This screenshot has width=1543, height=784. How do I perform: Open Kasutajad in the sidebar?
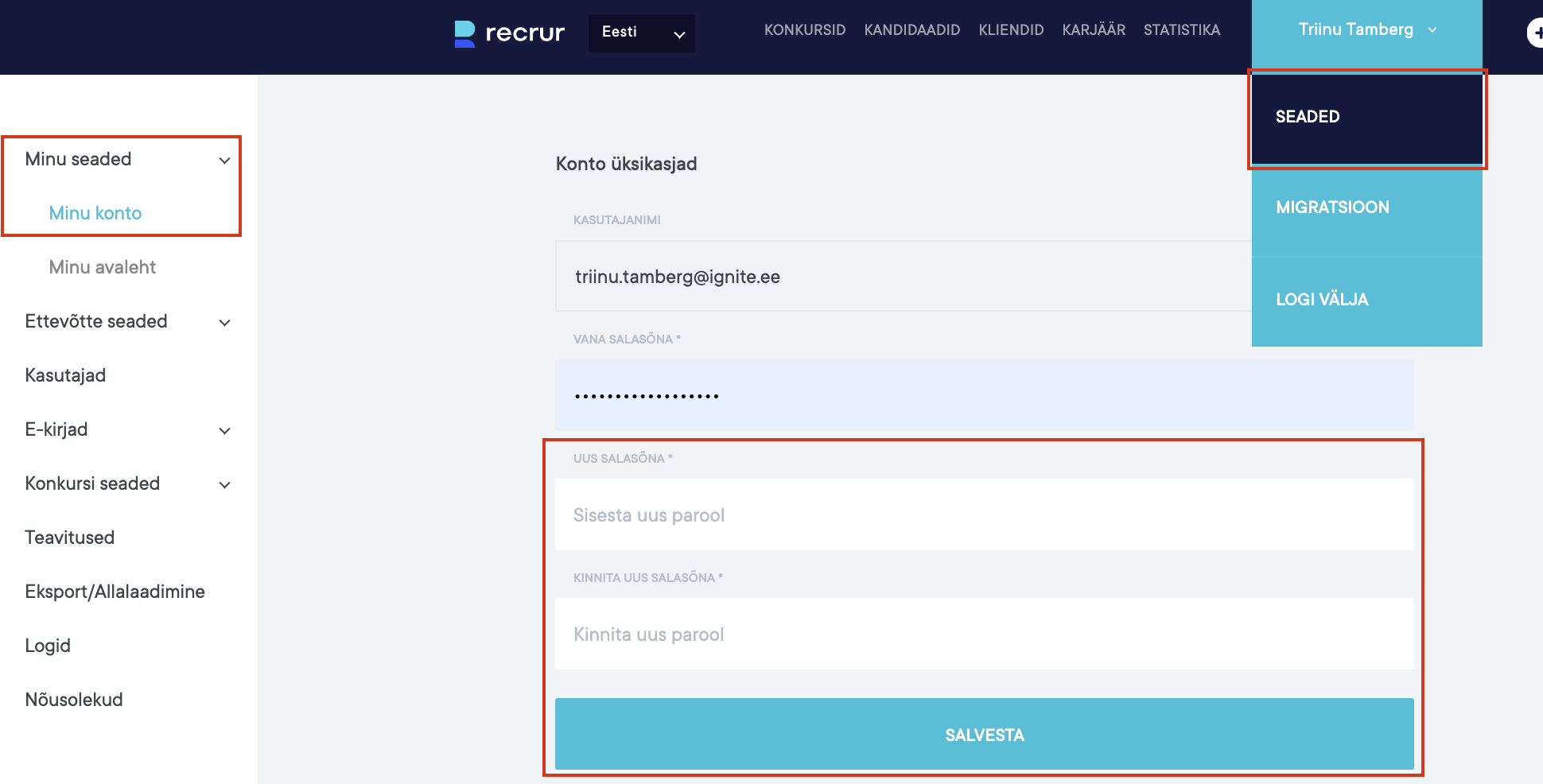pos(65,375)
